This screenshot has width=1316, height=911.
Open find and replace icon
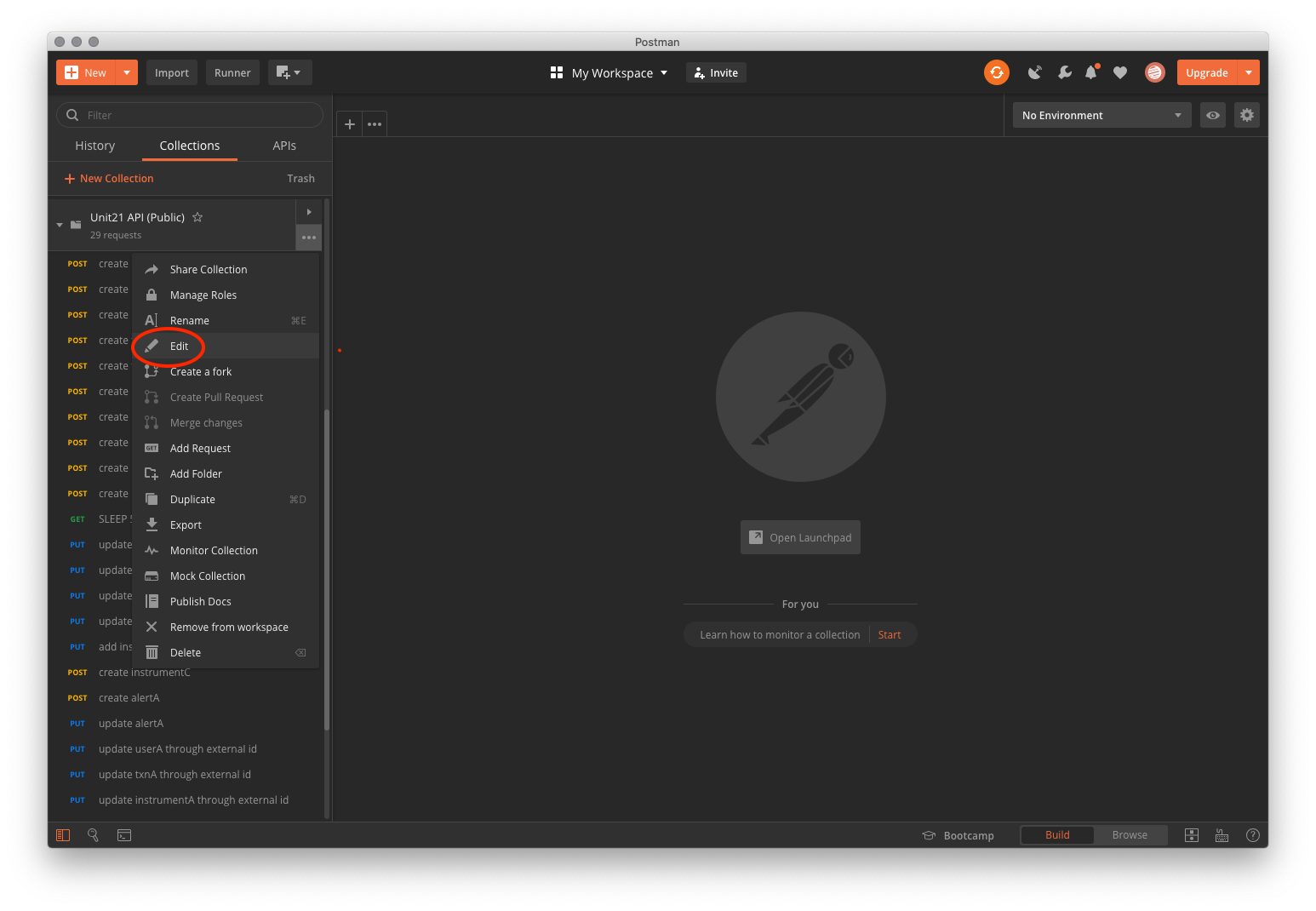[94, 835]
